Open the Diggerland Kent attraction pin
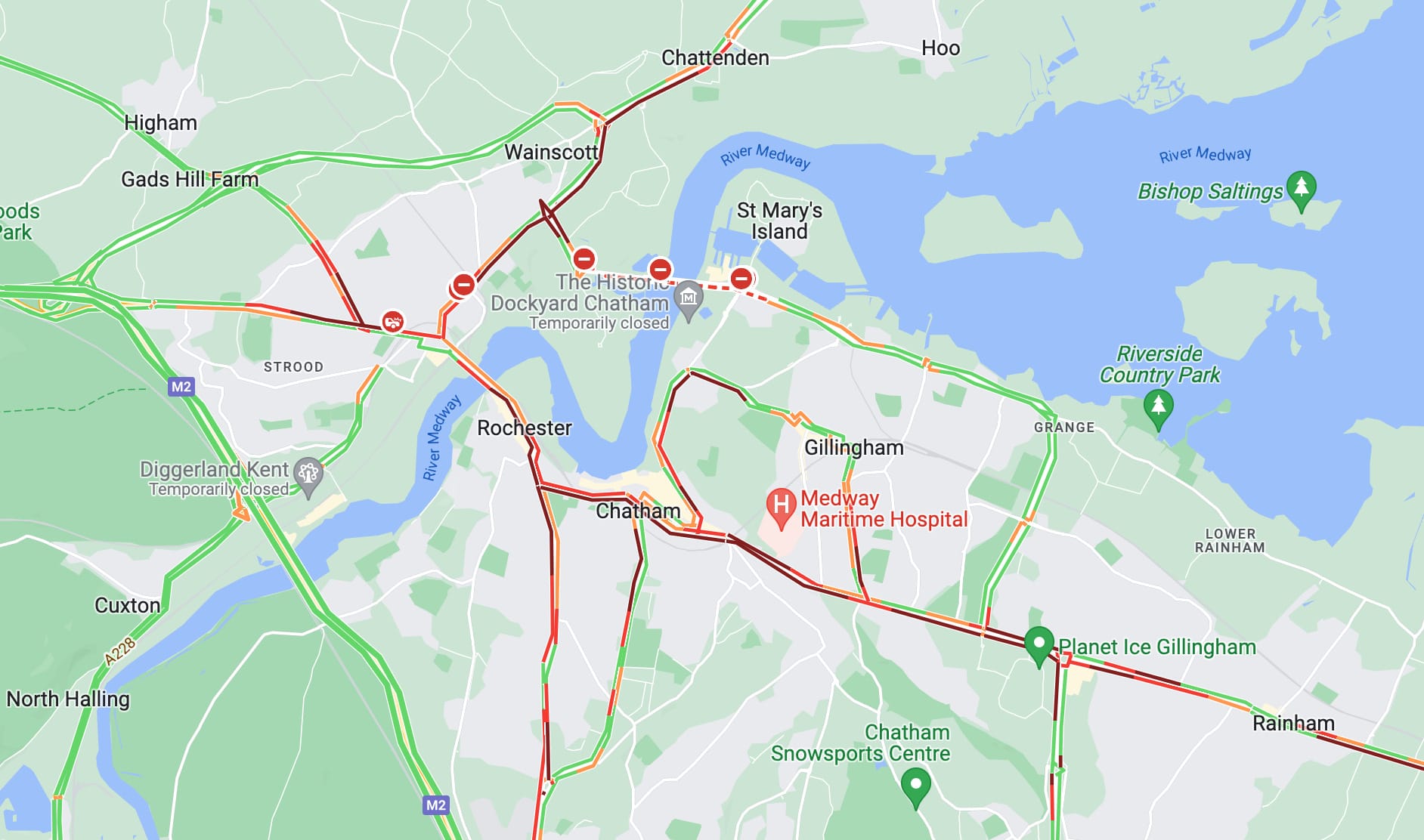The height and width of the screenshot is (840, 1424). click(308, 478)
